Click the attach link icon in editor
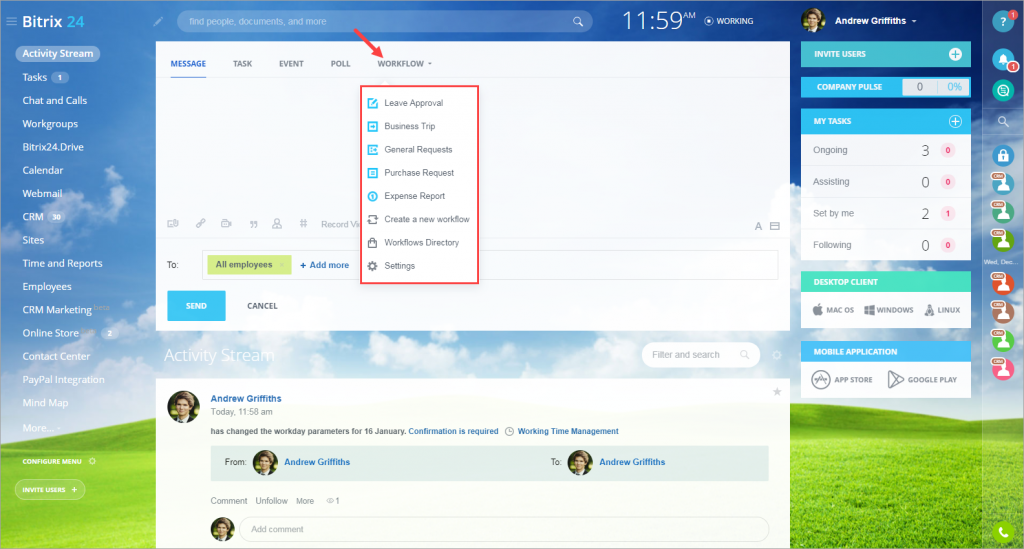The height and width of the screenshot is (549, 1024). pos(200,224)
